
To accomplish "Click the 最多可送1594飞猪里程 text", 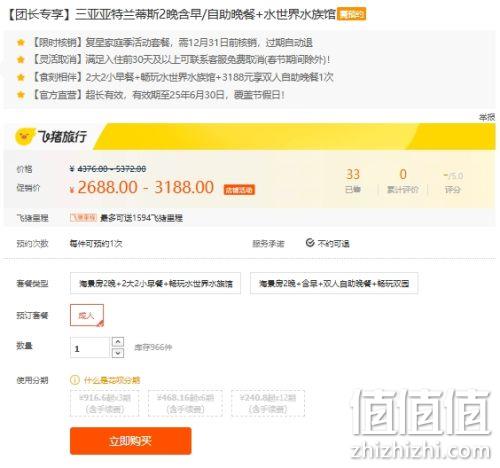I will pyautogui.click(x=141, y=218).
